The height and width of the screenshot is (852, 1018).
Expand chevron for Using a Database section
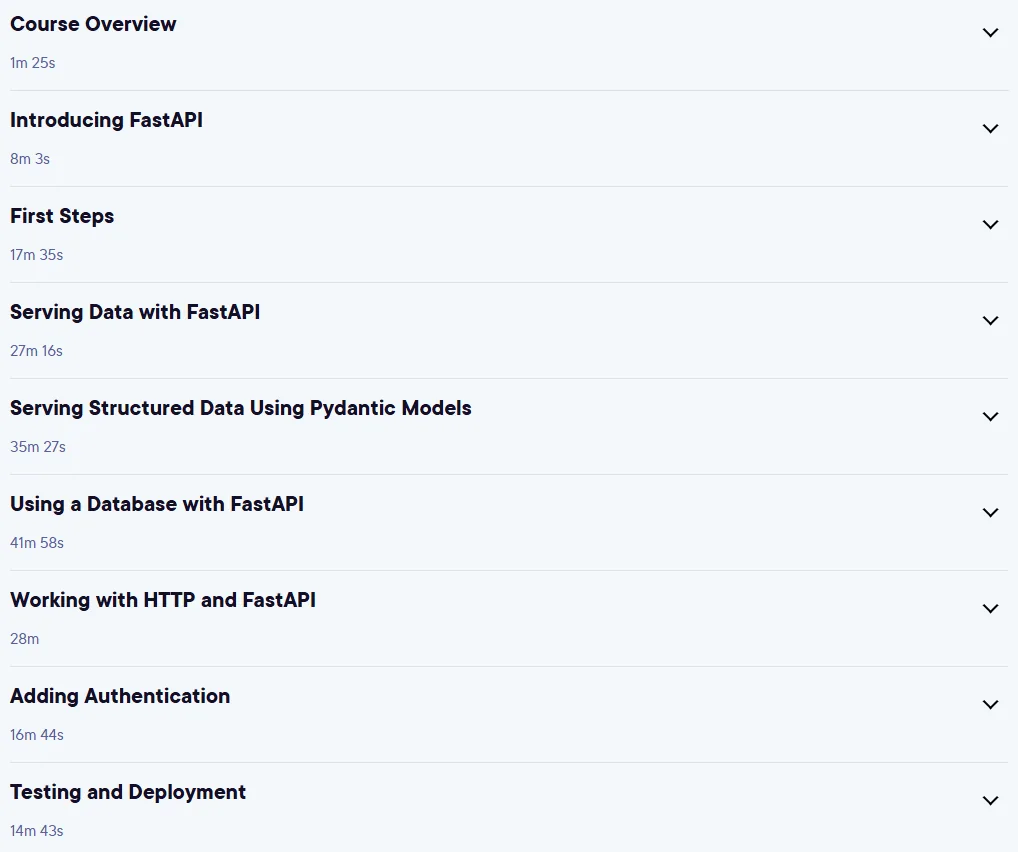990,513
